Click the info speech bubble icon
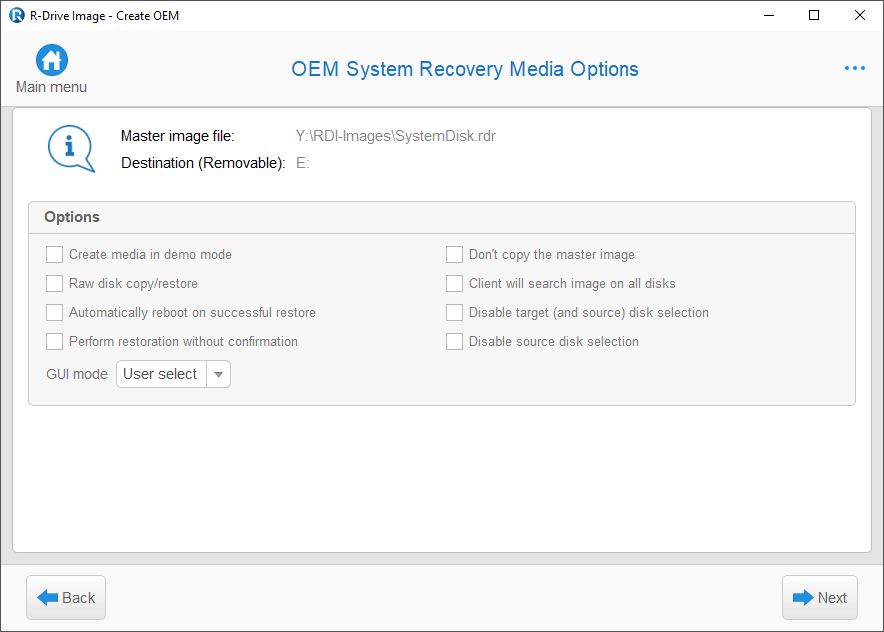The height and width of the screenshot is (632, 884). [x=71, y=148]
